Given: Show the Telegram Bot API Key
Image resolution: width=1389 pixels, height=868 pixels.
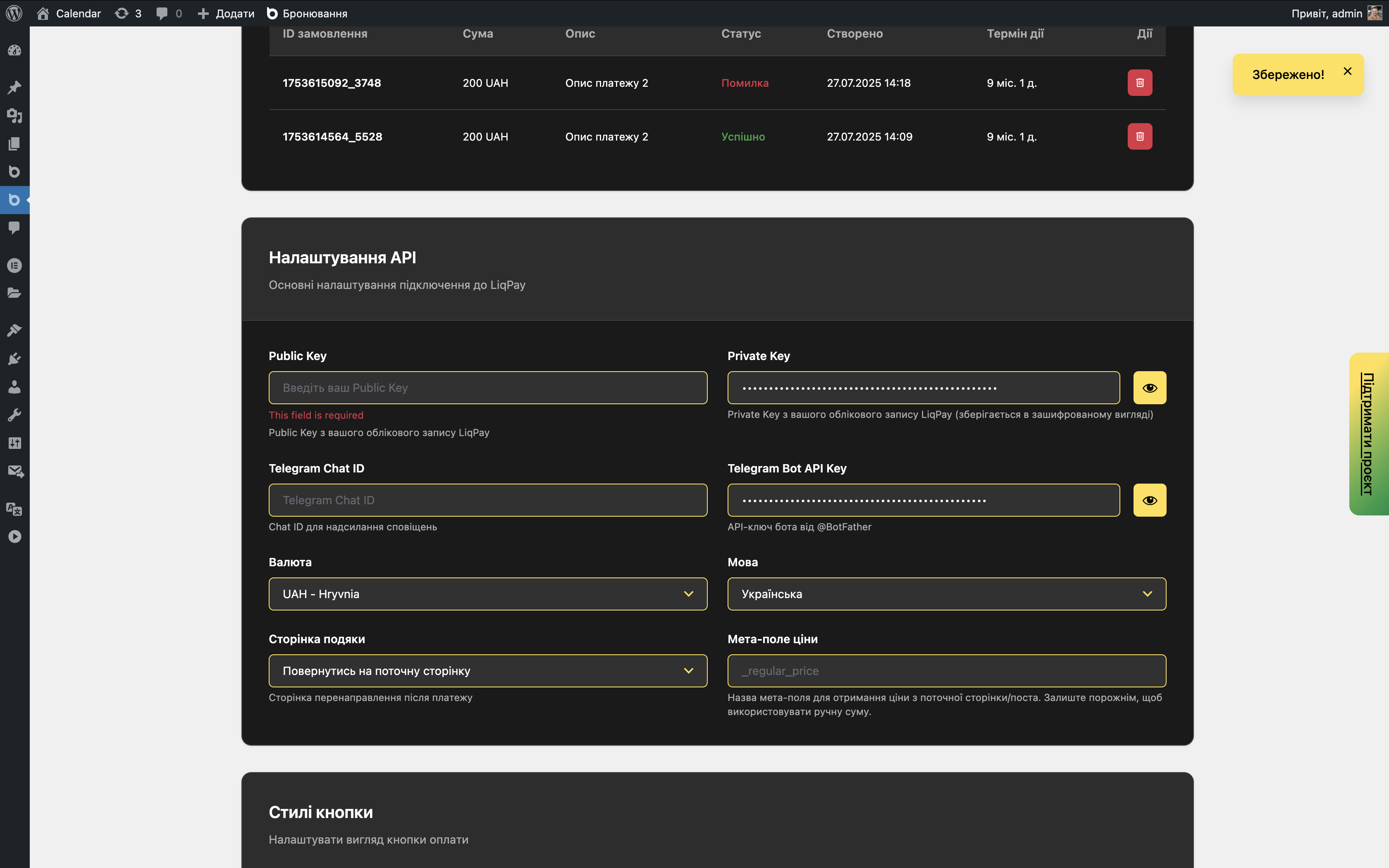Looking at the screenshot, I should (1150, 500).
